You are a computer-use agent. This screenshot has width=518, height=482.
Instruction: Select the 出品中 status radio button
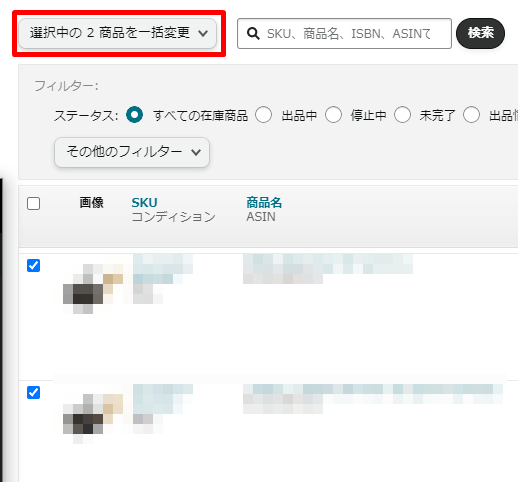[263, 115]
